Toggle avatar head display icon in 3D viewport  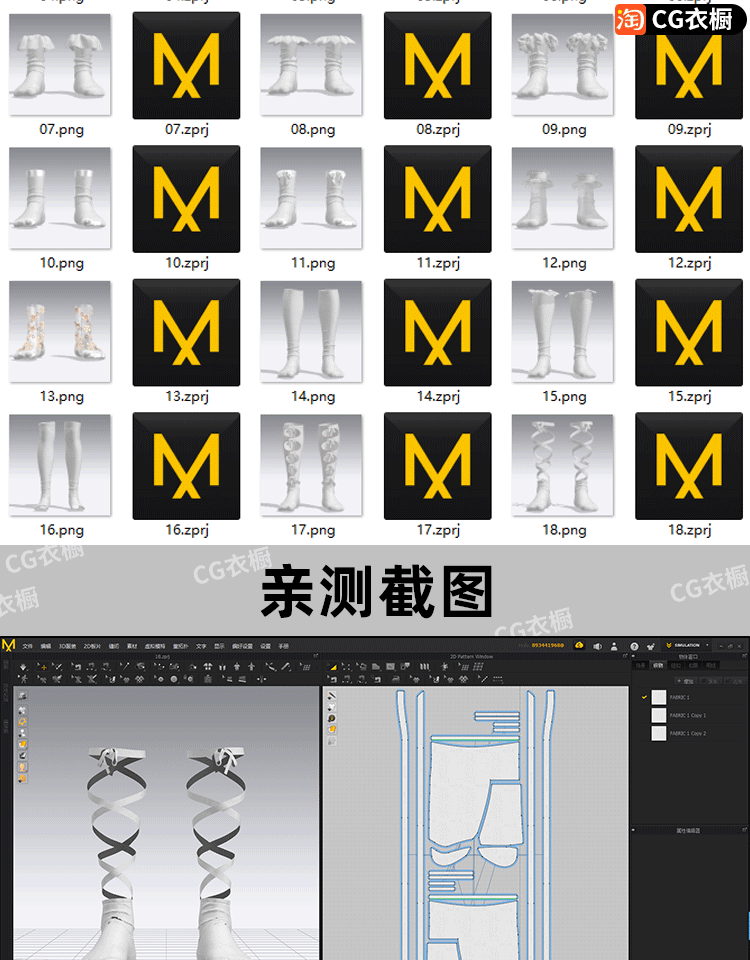pos(22,768)
